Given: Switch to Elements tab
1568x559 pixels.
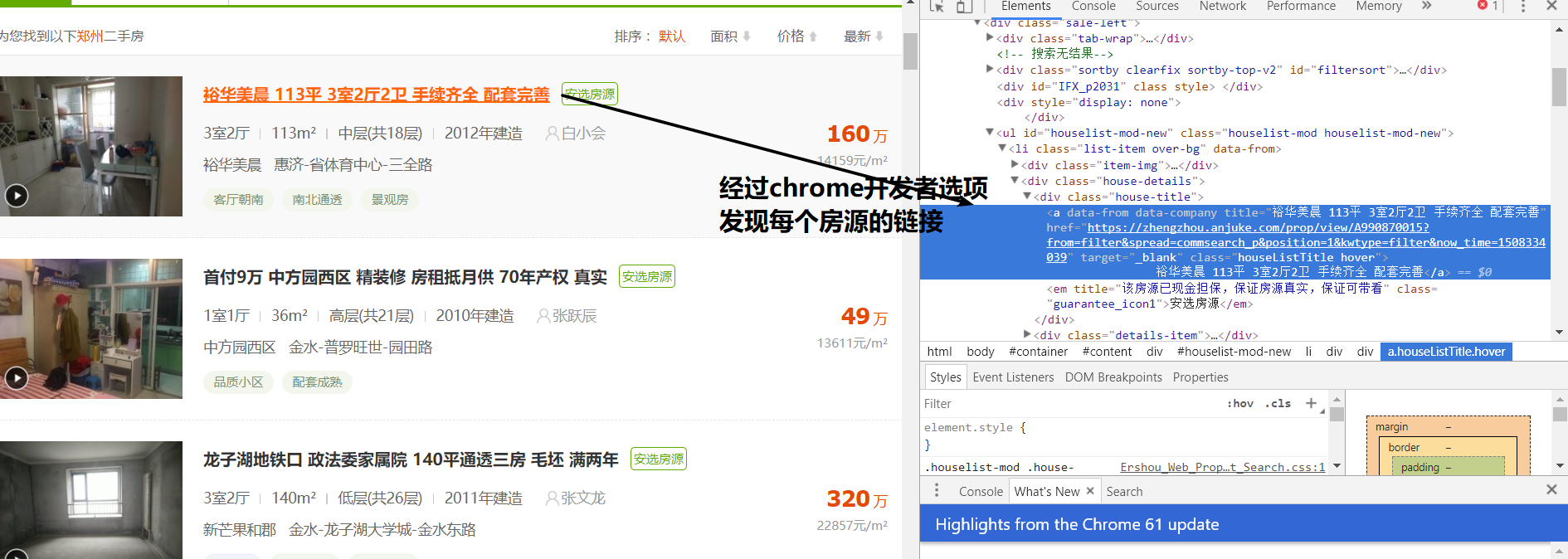Looking at the screenshot, I should tap(1025, 6).
